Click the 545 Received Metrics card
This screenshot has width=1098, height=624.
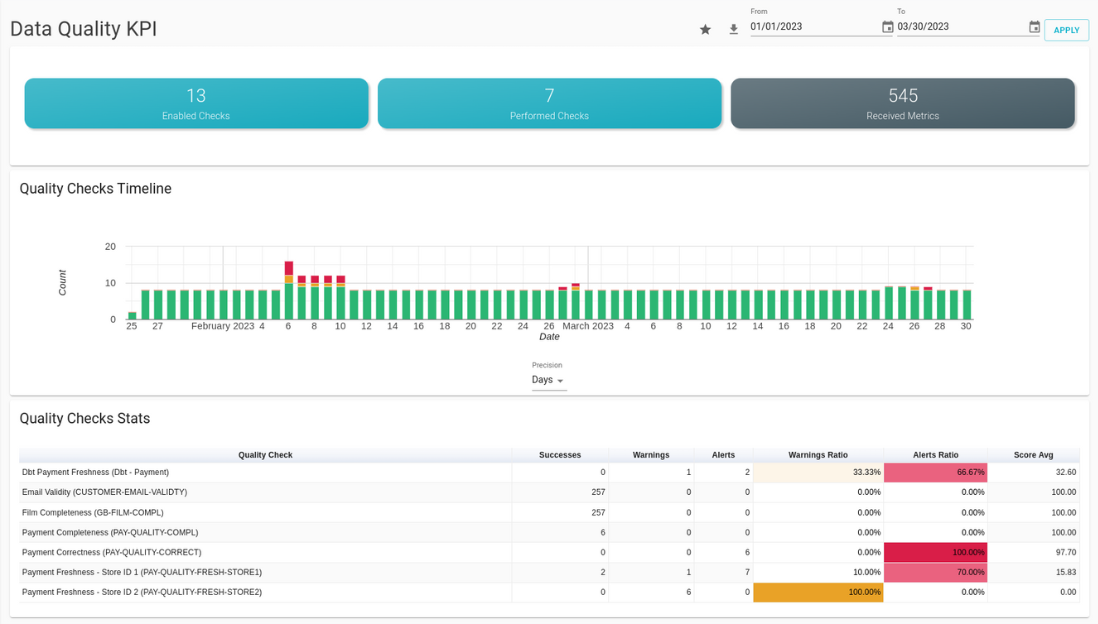[x=903, y=103]
